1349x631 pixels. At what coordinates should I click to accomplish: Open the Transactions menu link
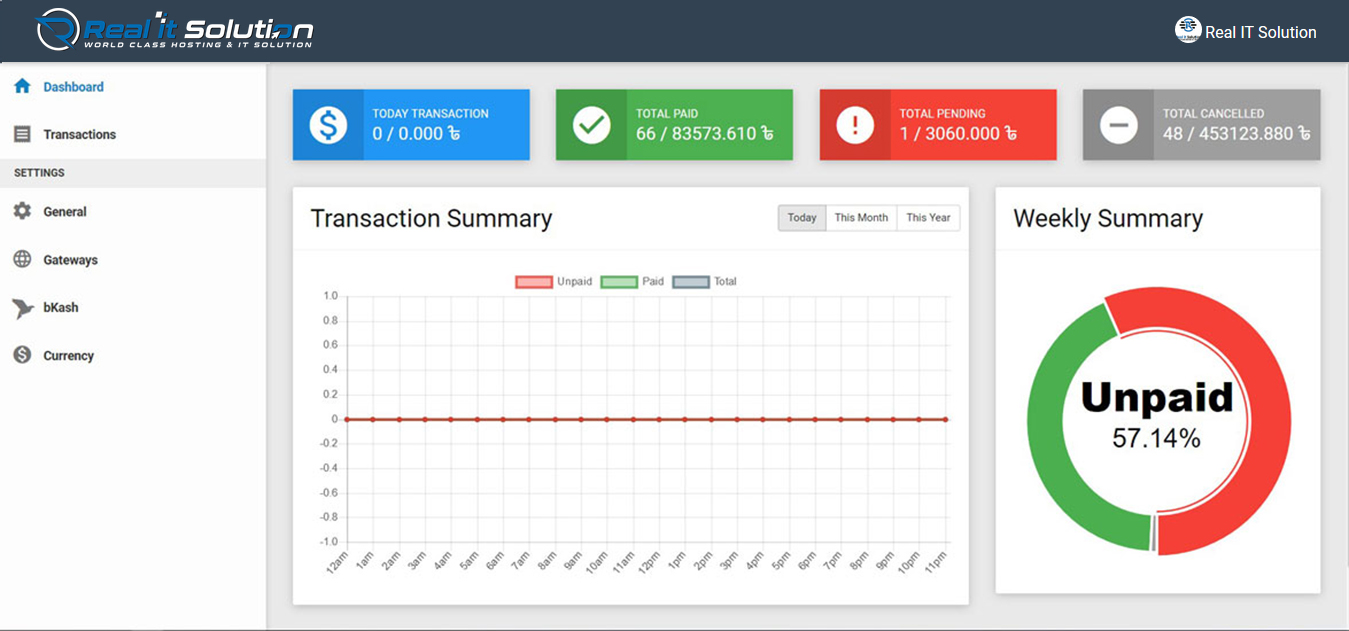[x=80, y=134]
